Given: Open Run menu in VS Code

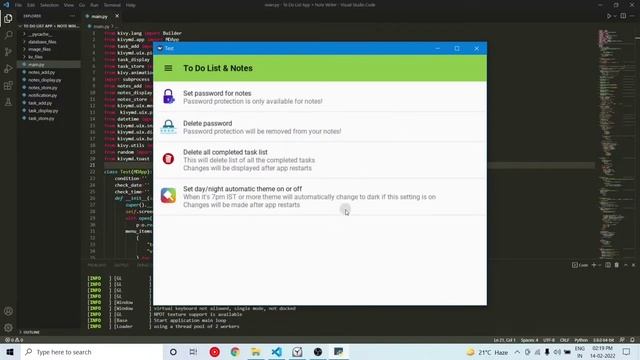Looking at the screenshot, I should 94,5.
